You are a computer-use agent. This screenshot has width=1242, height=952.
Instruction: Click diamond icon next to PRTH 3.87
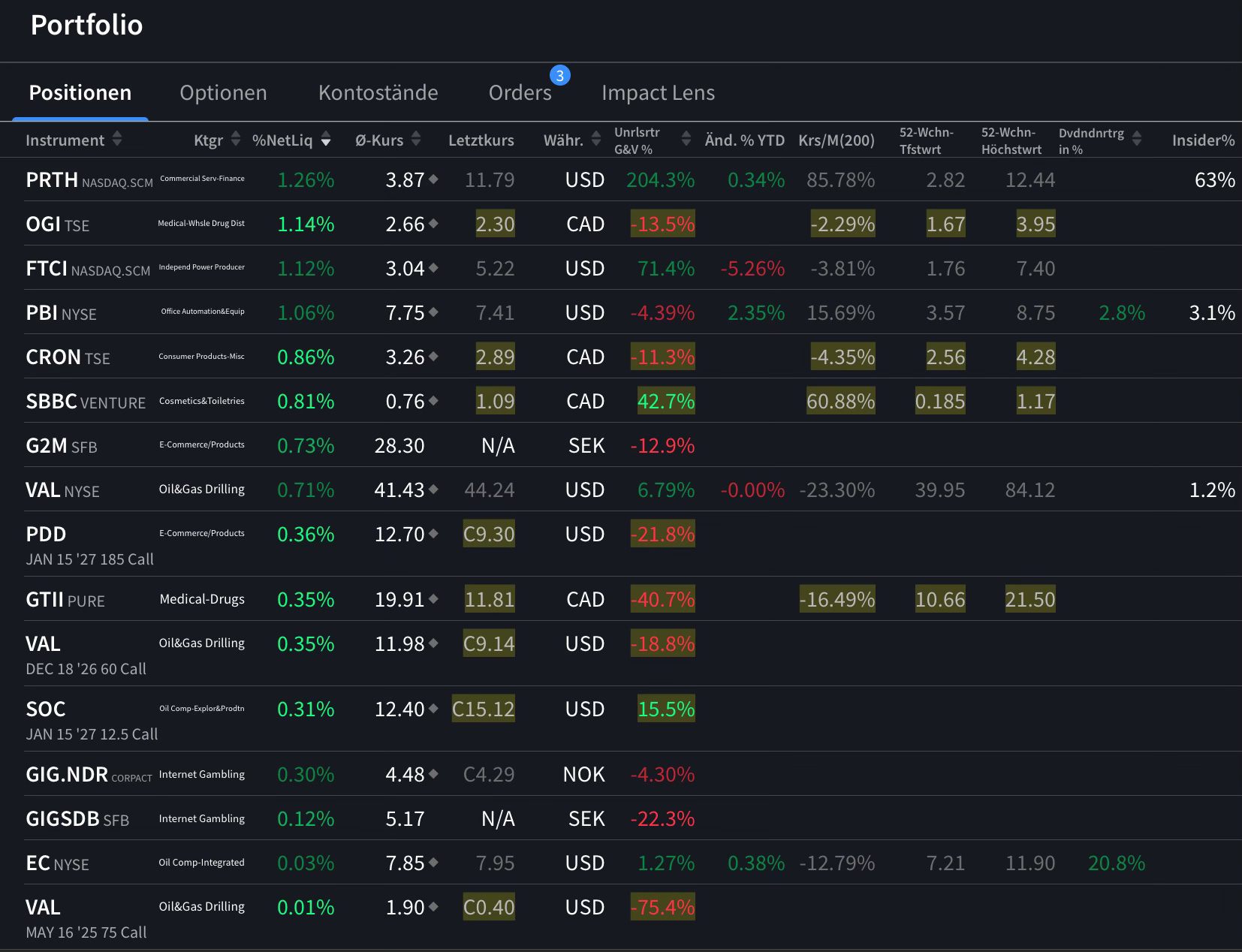pos(433,179)
